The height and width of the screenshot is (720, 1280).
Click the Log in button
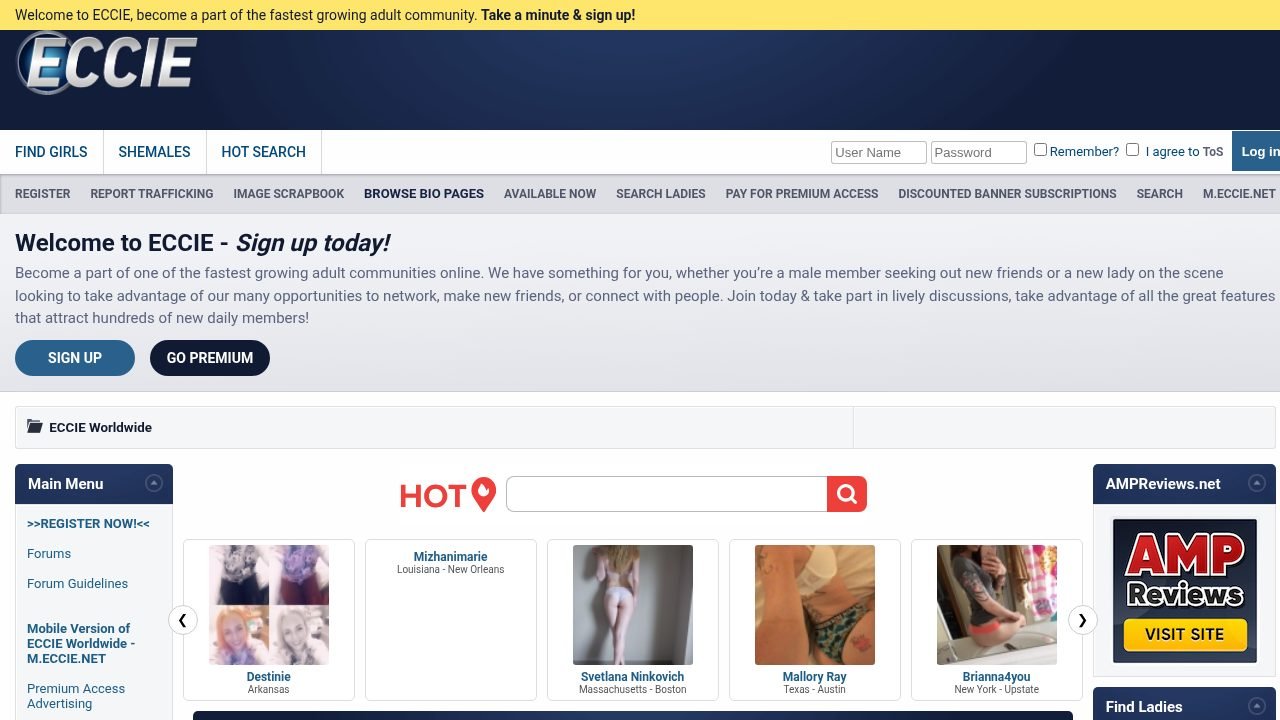point(1257,151)
